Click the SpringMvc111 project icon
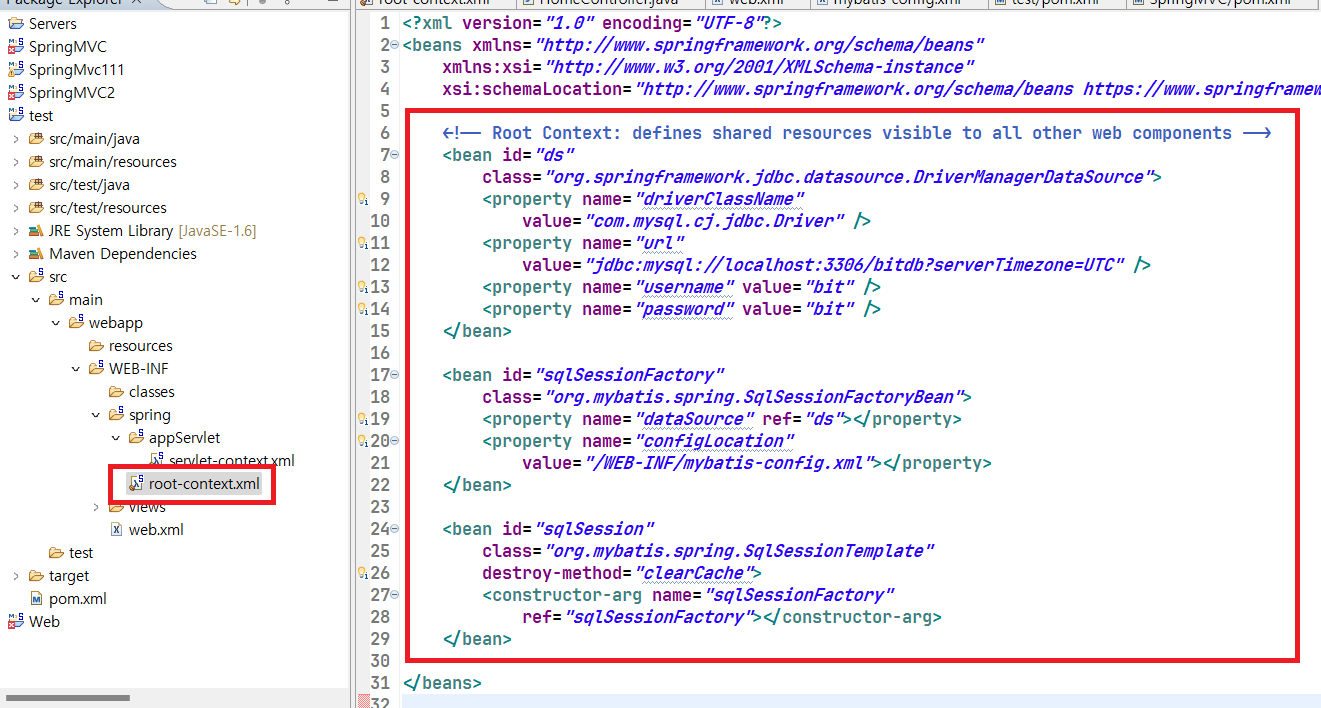This screenshot has width=1321, height=708. tap(16, 69)
